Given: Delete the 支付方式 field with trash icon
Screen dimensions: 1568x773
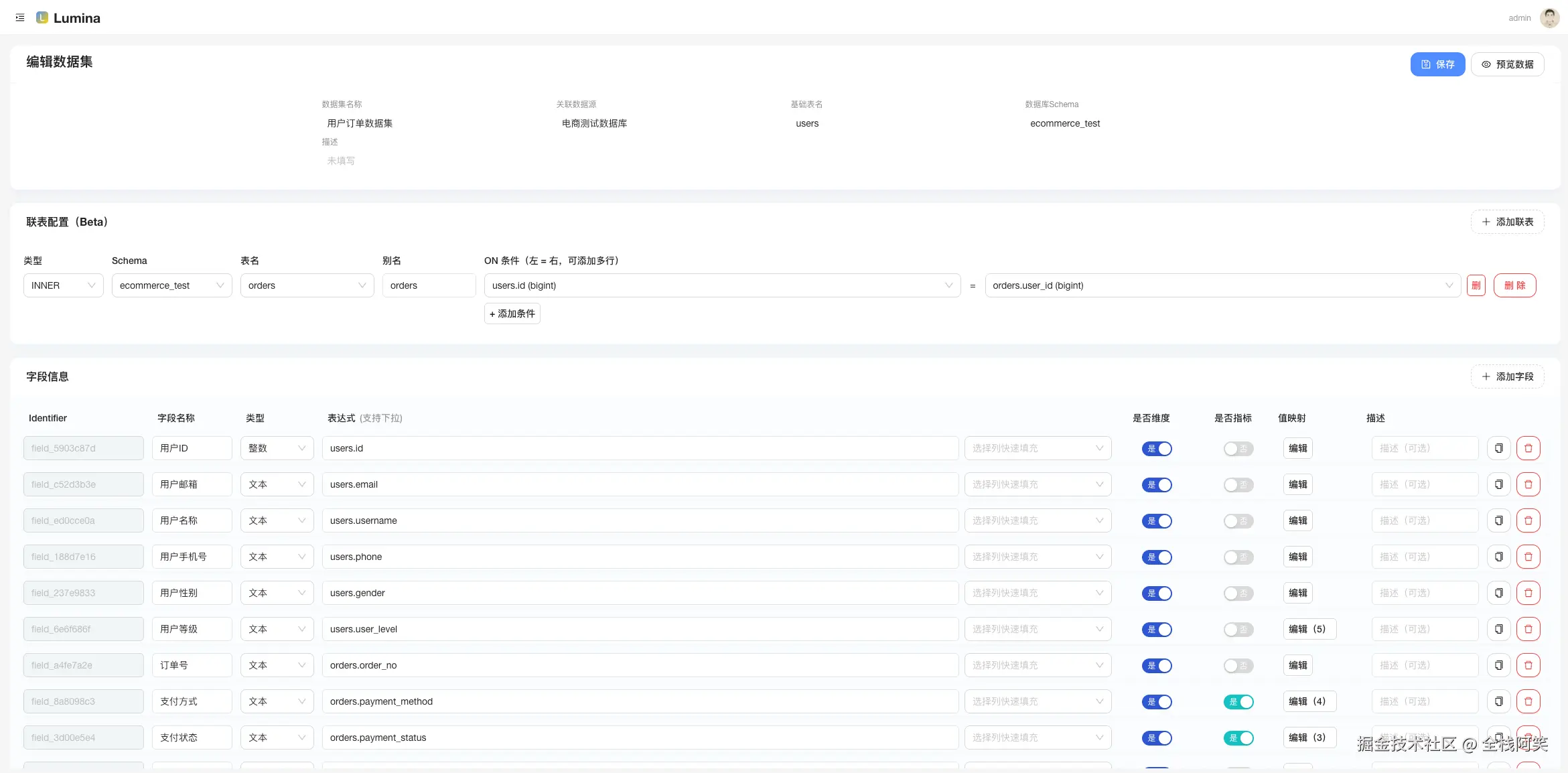Looking at the screenshot, I should point(1528,701).
